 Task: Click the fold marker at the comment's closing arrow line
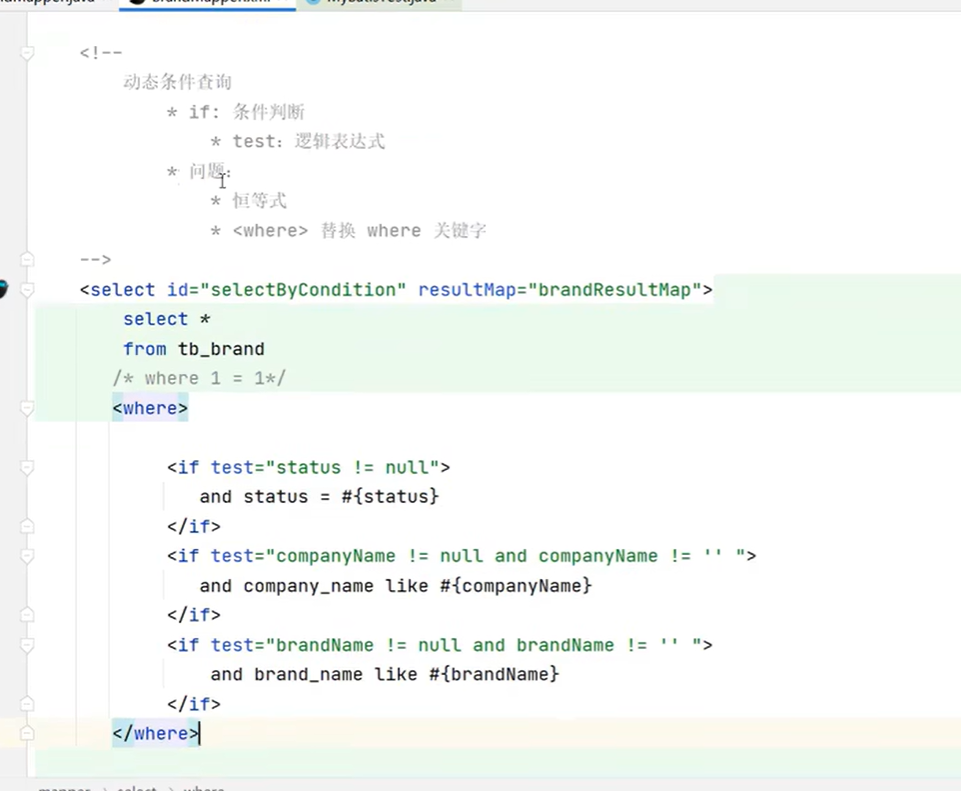(x=27, y=259)
